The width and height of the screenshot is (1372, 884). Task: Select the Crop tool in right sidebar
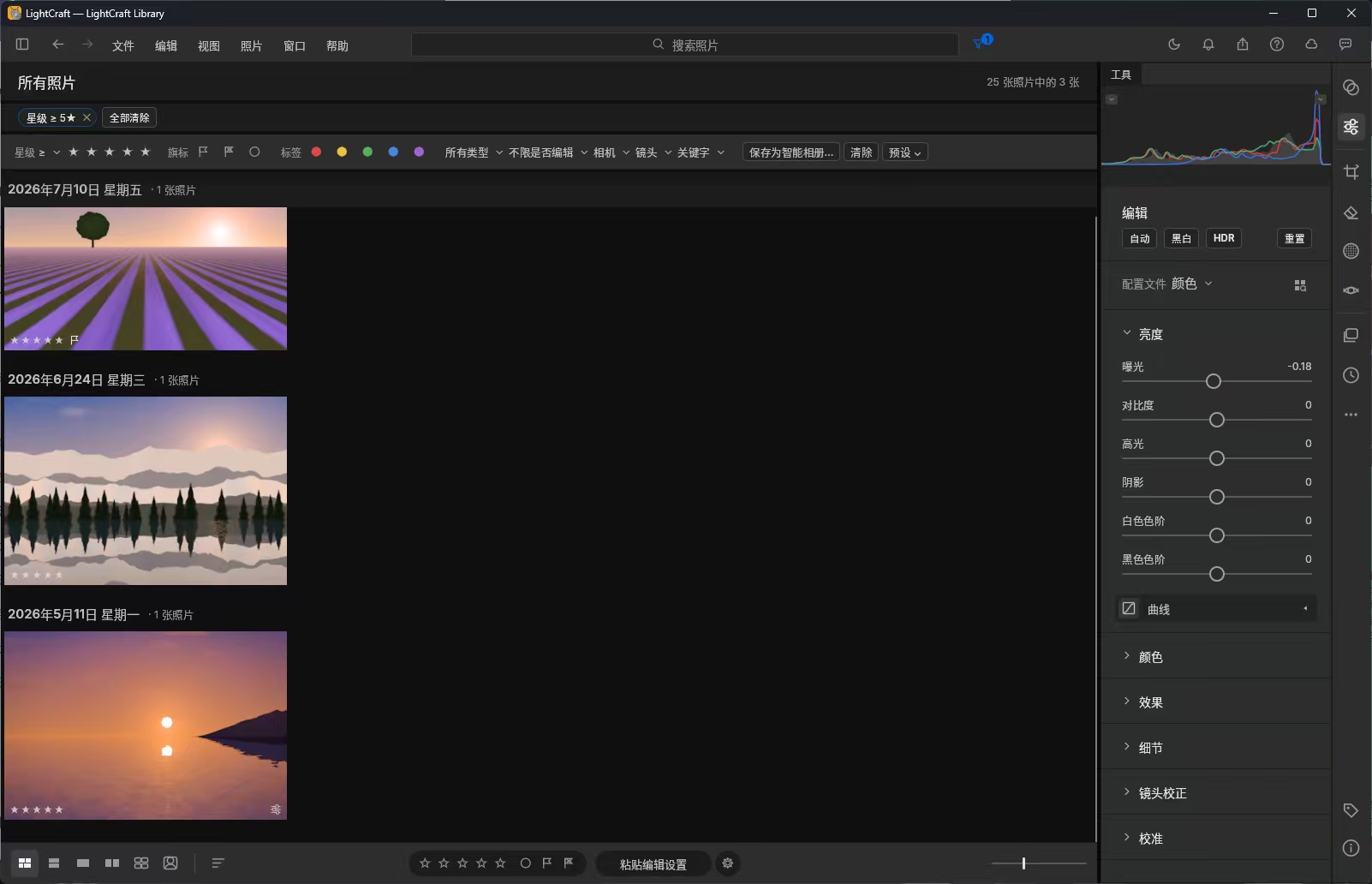[x=1351, y=171]
